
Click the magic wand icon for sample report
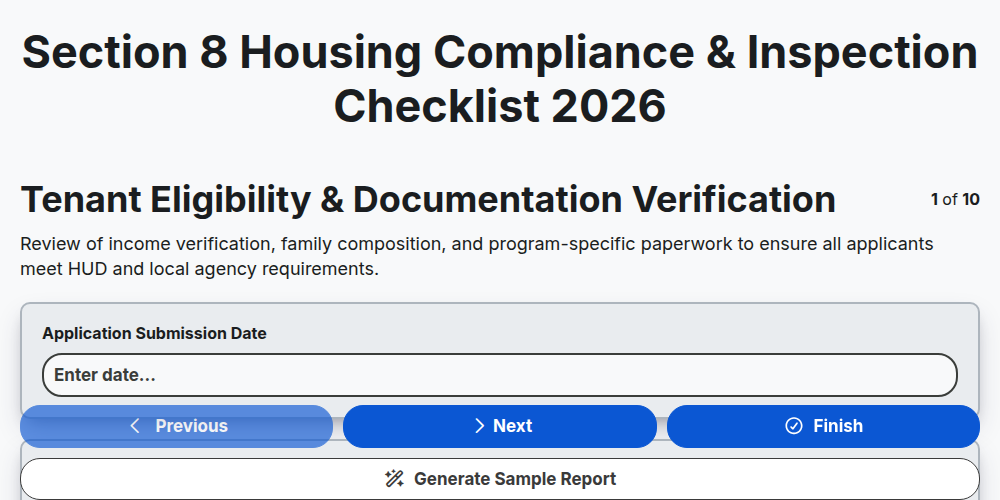pos(394,479)
